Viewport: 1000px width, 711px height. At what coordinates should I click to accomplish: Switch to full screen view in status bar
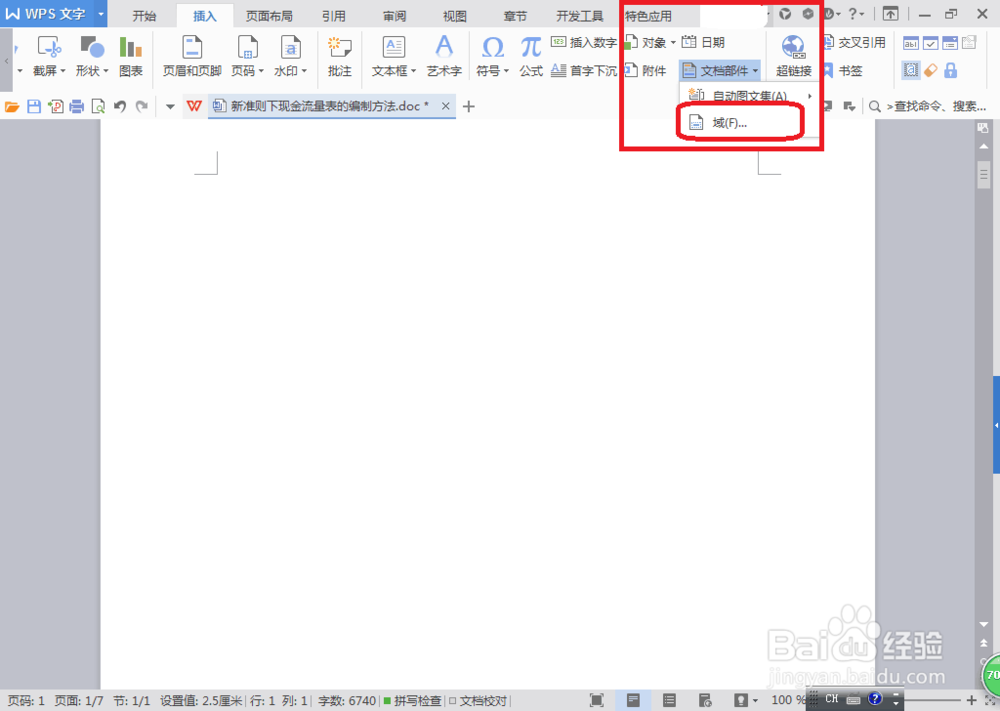[x=597, y=700]
